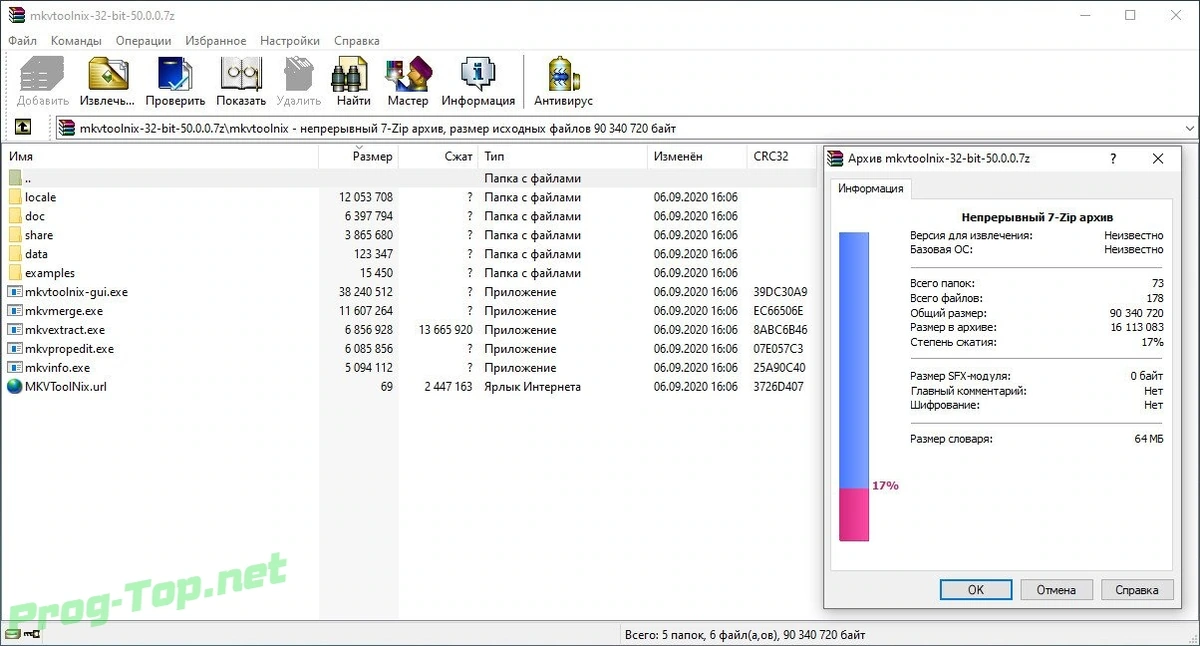1200x646 pixels.
Task: Click the data folder icon
Action: [15, 254]
